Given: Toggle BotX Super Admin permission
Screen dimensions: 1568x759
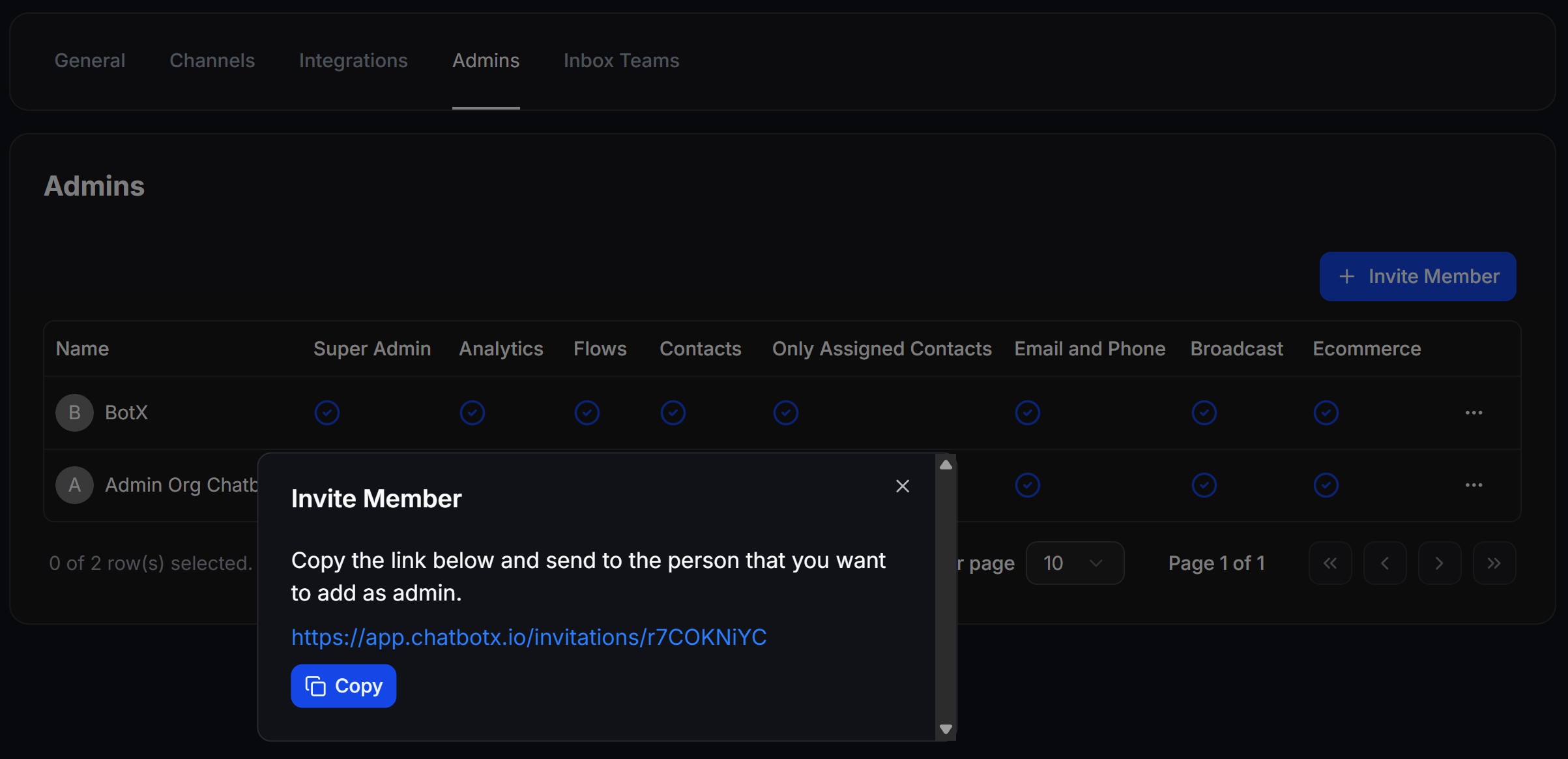Looking at the screenshot, I should (327, 413).
